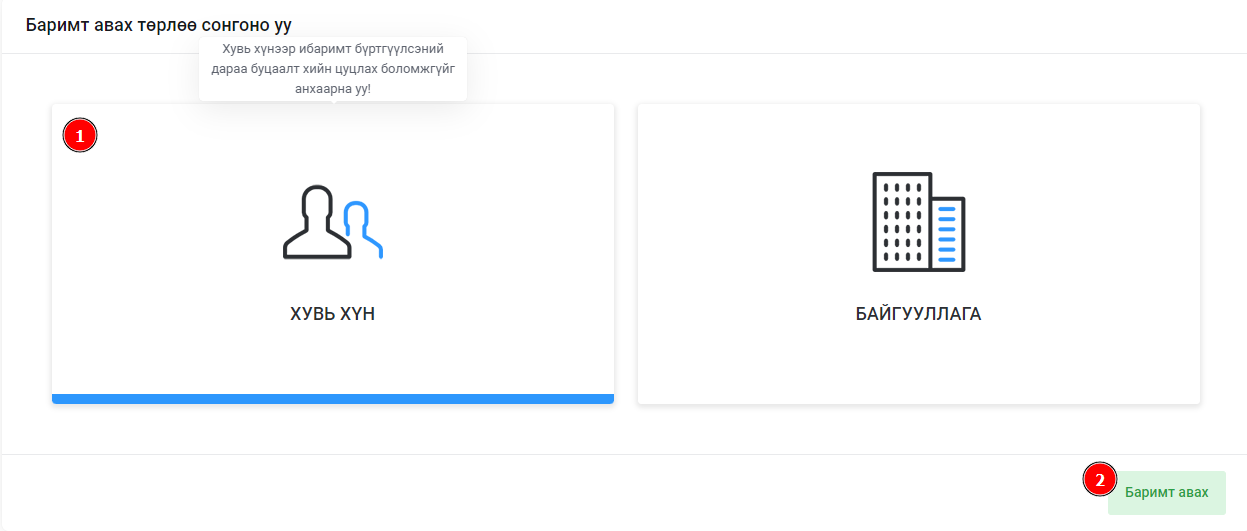
Task: Click the БАЙГУУЛЛАГА text label
Action: [x=918, y=314]
